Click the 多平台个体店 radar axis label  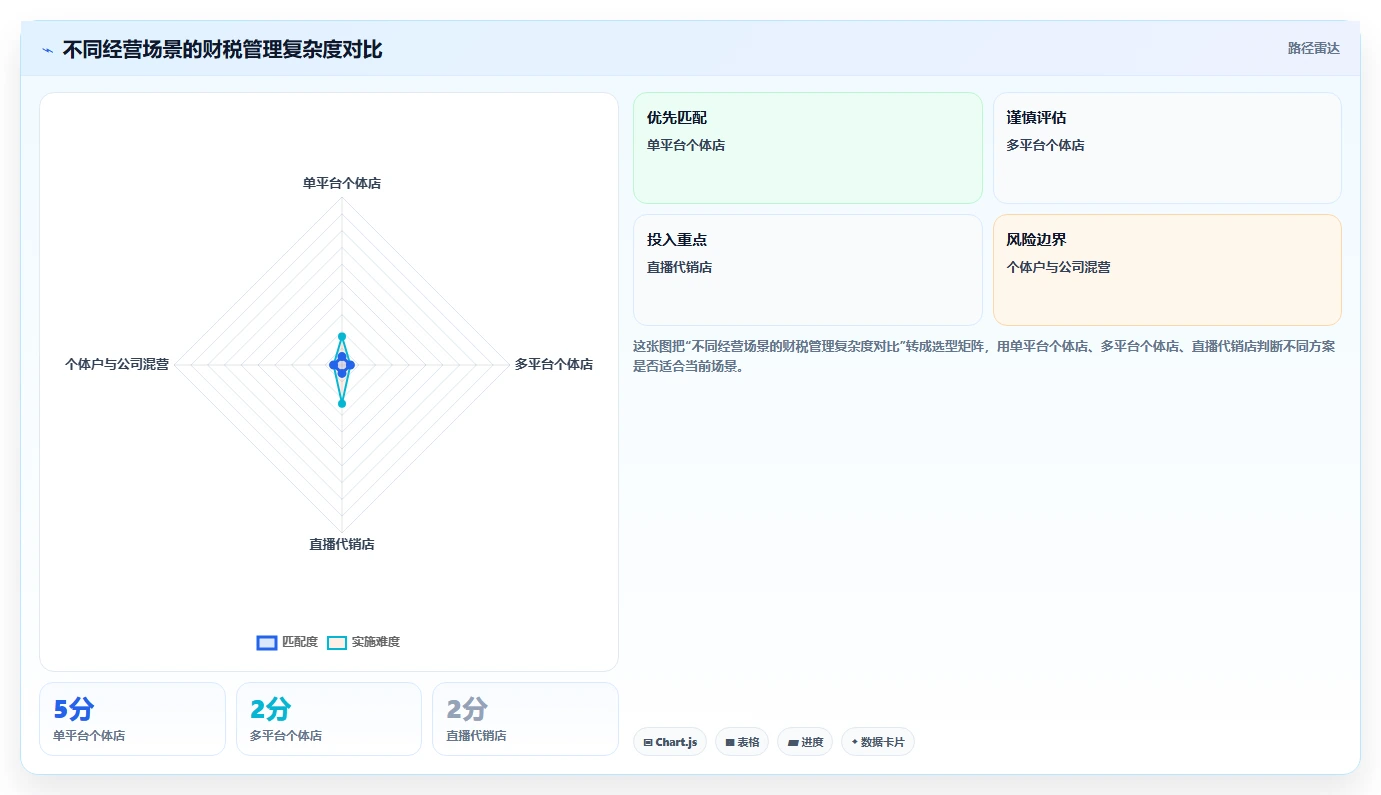[554, 365]
